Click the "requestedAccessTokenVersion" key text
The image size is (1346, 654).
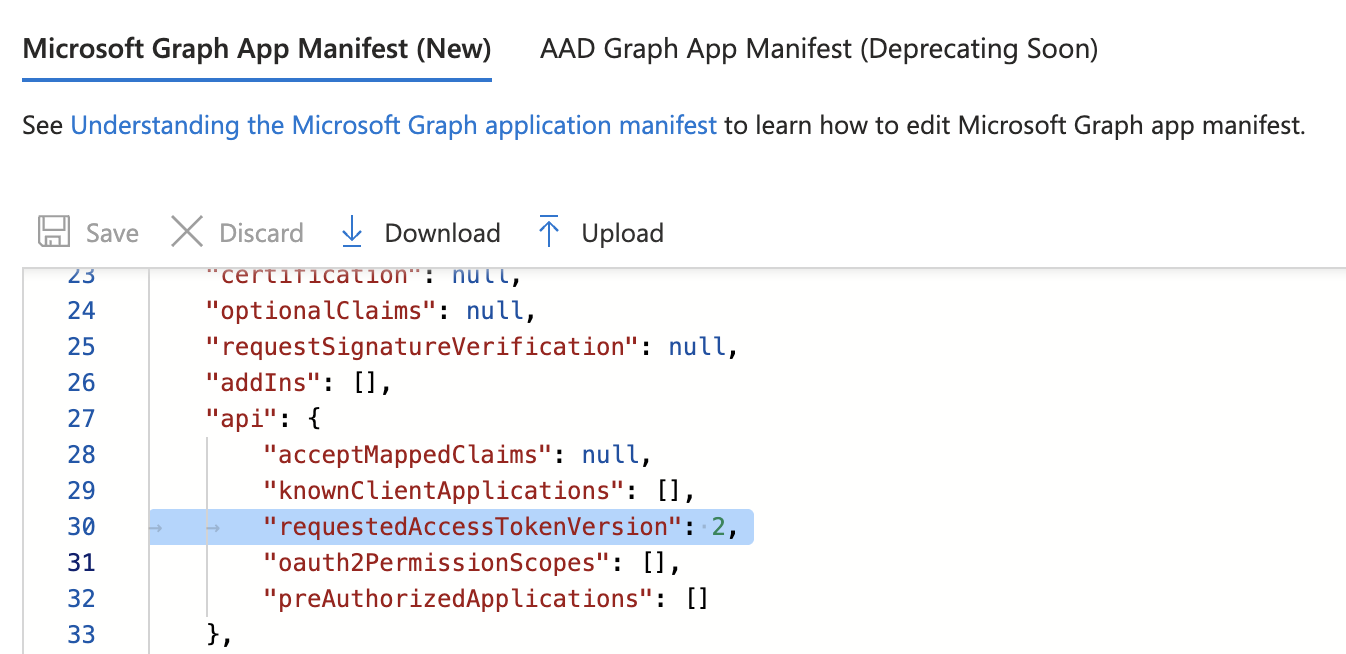coord(473,526)
